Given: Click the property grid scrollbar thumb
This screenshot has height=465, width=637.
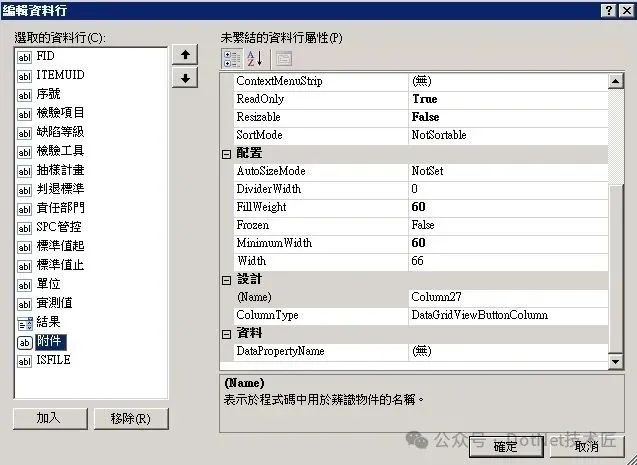Looking at the screenshot, I should point(616,269).
